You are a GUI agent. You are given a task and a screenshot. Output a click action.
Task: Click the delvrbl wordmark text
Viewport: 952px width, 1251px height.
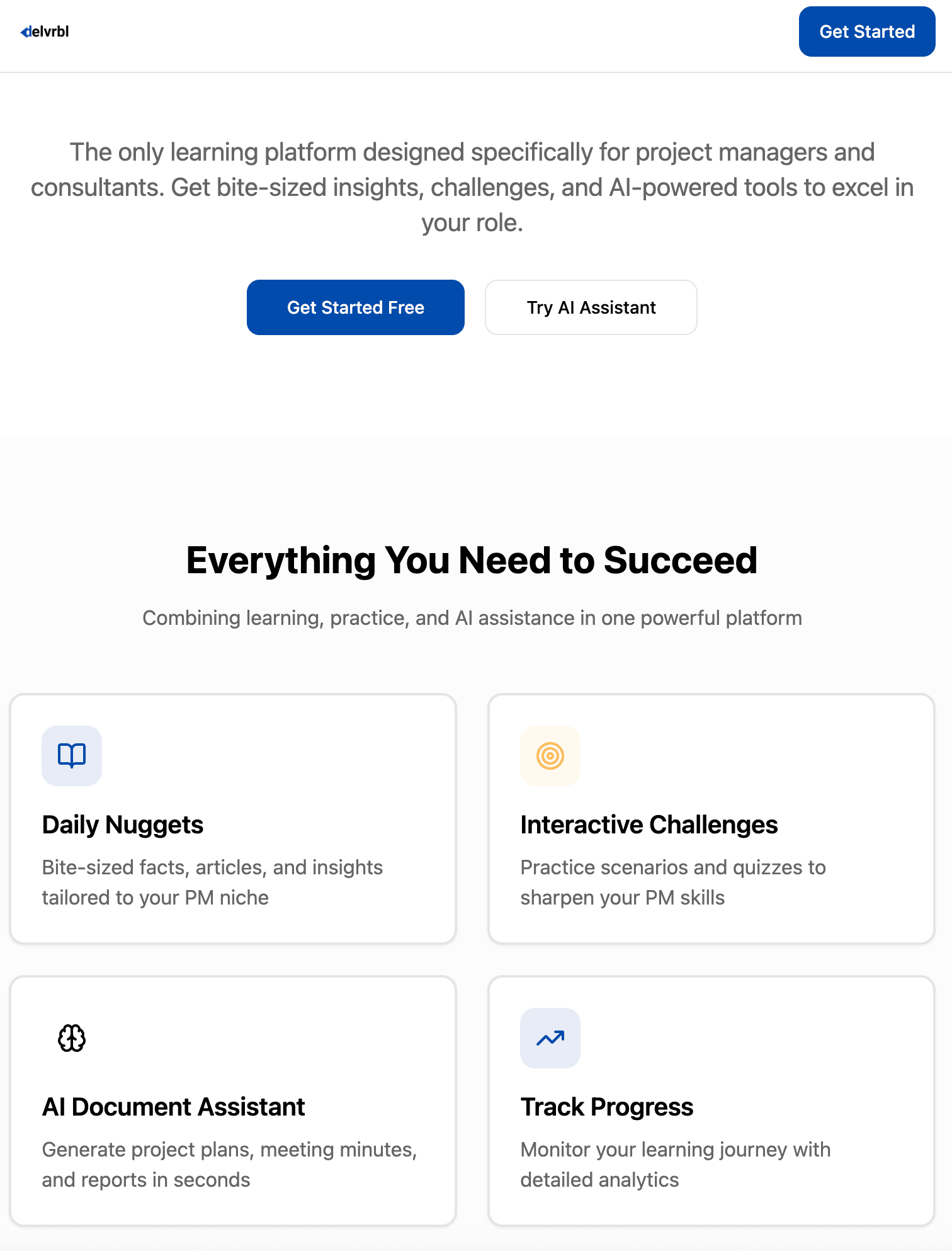pyautogui.click(x=49, y=31)
